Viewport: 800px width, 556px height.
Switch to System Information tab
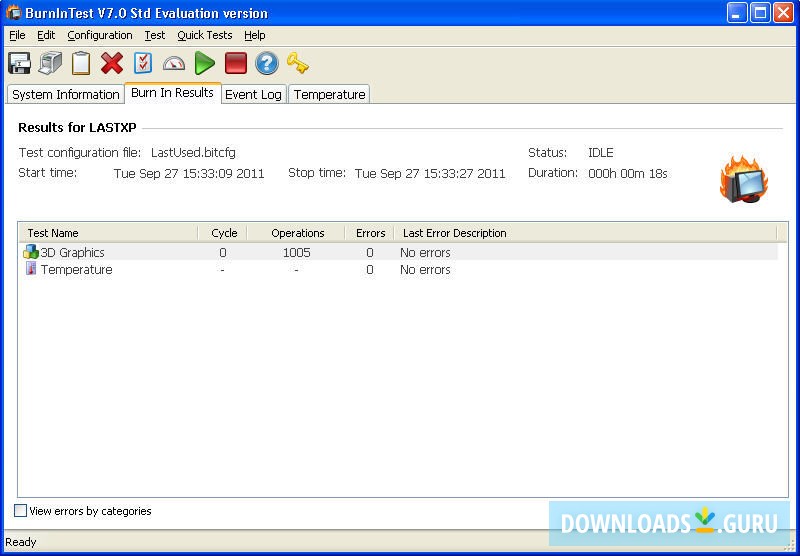tap(66, 94)
